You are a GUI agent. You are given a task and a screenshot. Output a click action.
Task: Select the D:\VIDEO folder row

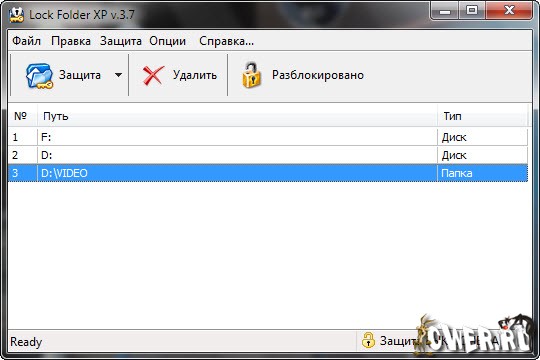(x=268, y=173)
